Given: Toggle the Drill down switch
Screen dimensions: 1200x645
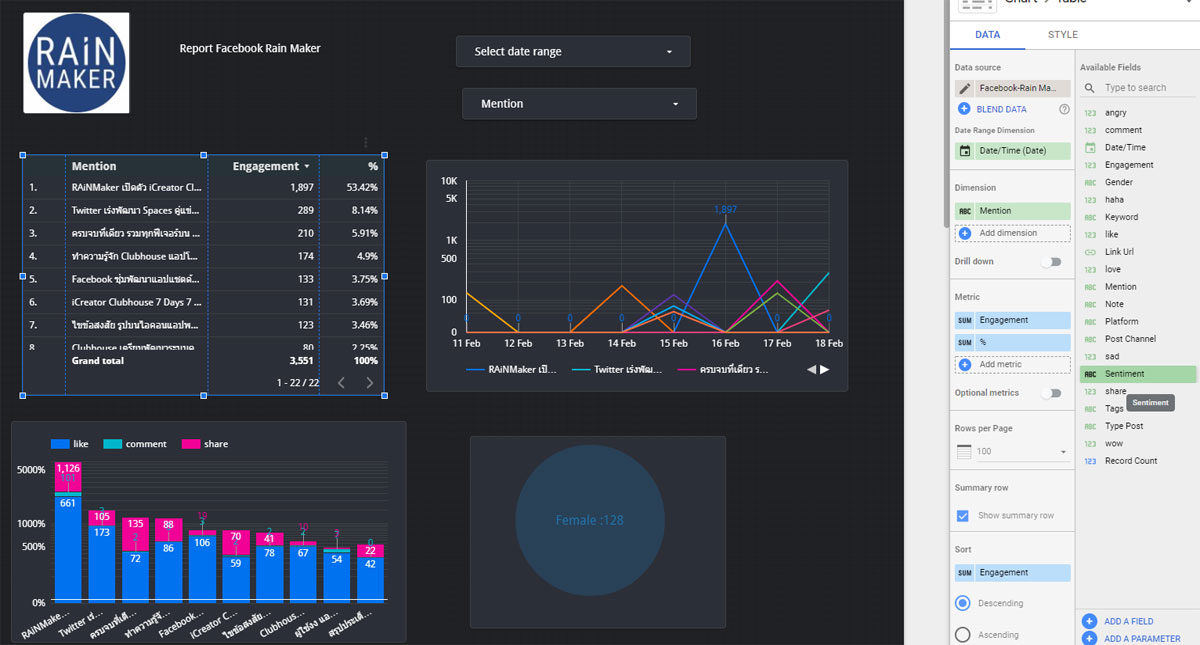Looking at the screenshot, I should 1050,262.
